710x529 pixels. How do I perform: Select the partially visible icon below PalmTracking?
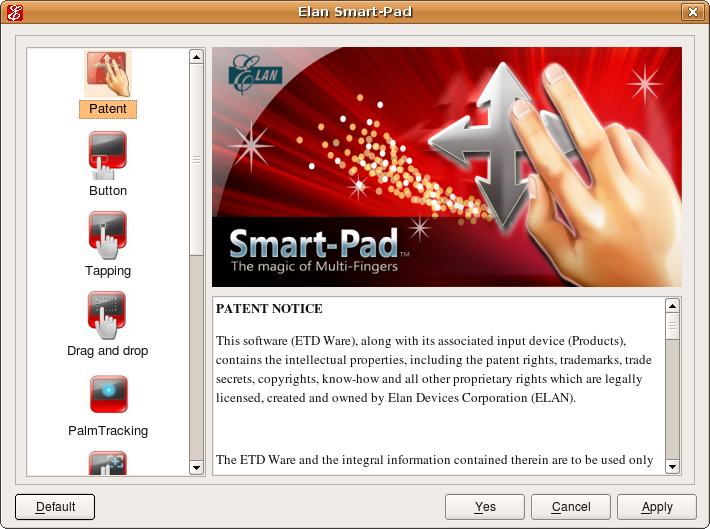pos(108,463)
